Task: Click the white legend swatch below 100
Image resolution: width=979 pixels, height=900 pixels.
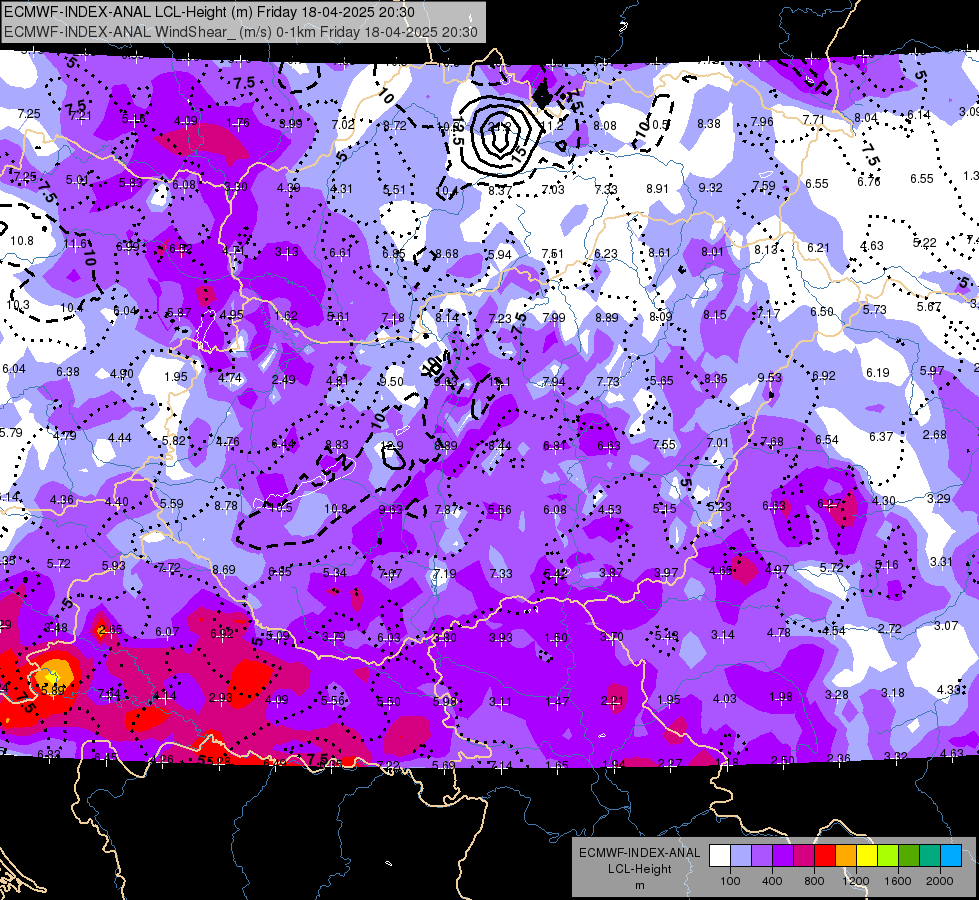Action: pyautogui.click(x=720, y=855)
